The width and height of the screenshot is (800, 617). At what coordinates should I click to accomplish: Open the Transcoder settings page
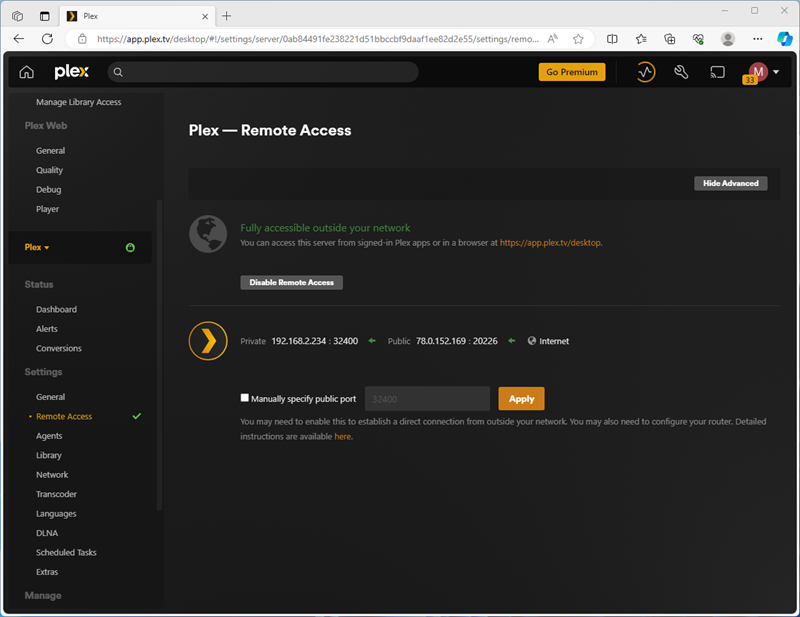(56, 494)
